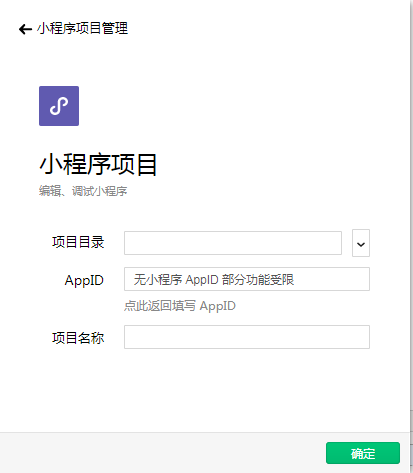Click the back arrow icon

pos(25,29)
